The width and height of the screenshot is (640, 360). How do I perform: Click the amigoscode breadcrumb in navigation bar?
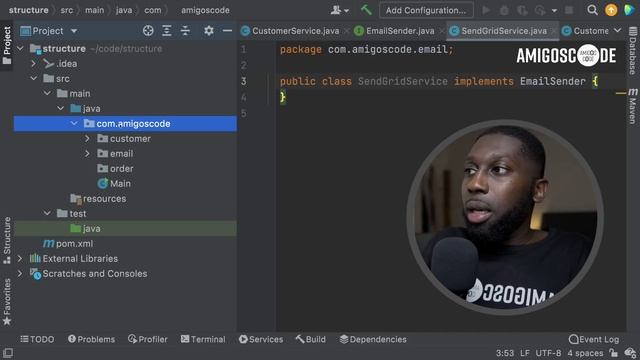coord(205,10)
